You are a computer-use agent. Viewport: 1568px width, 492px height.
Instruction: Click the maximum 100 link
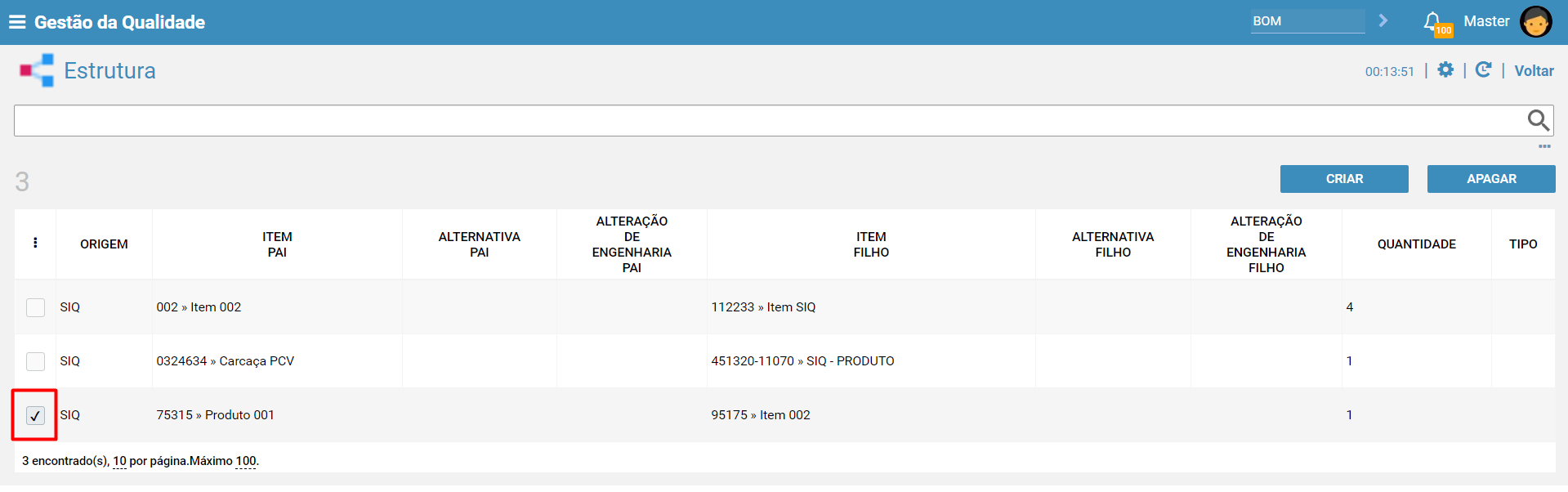246,461
